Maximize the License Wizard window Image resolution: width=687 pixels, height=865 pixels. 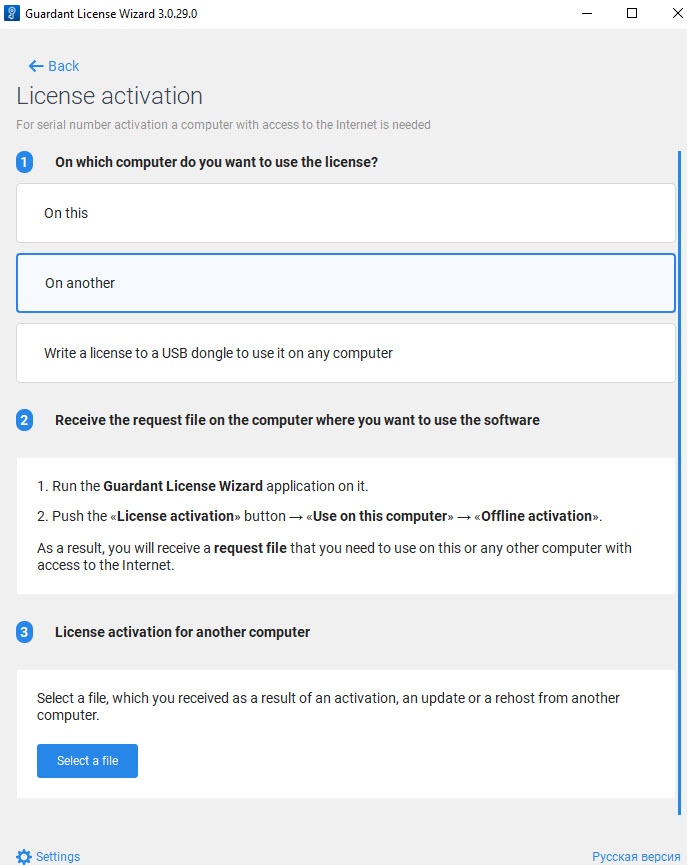point(632,13)
